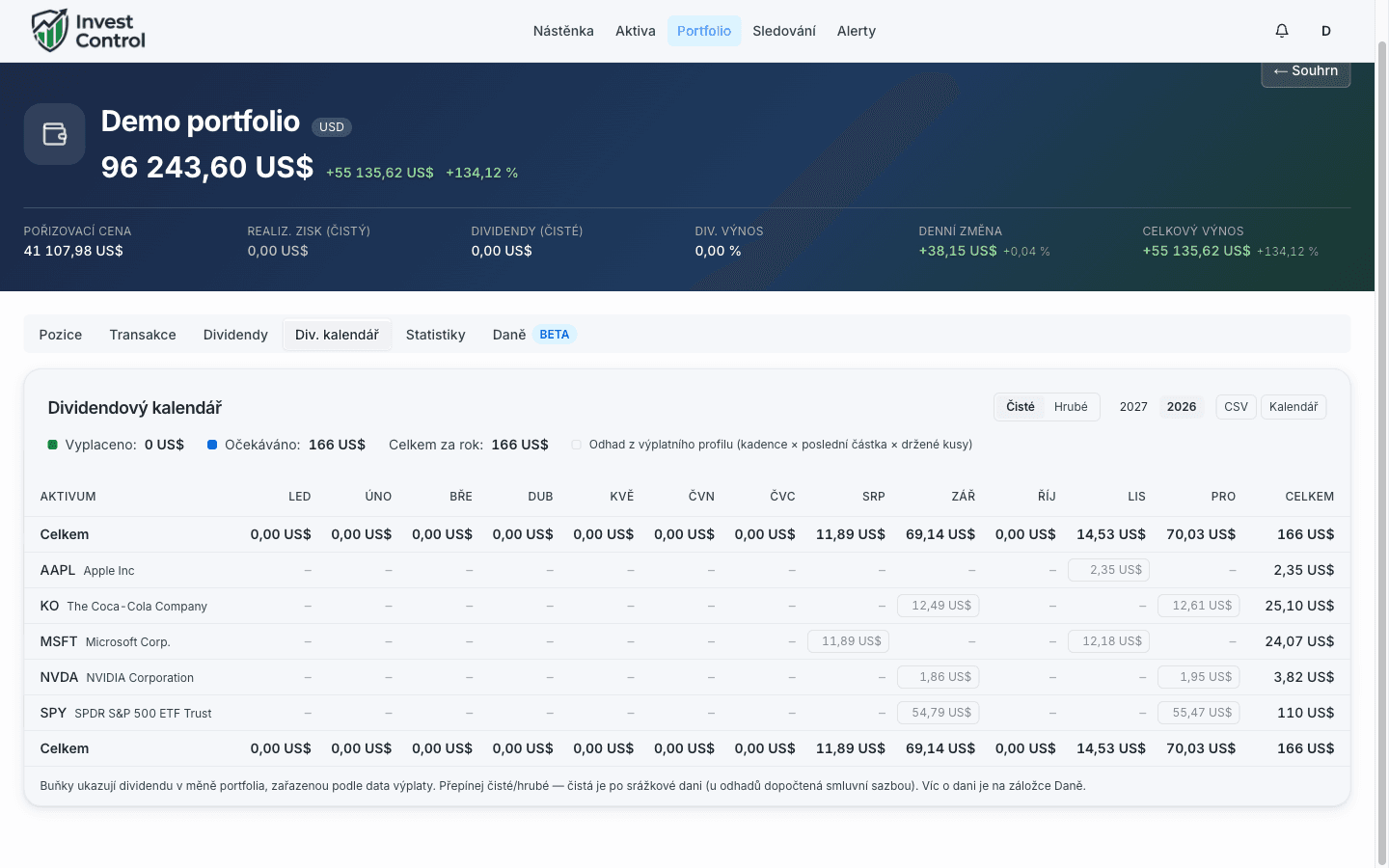Viewport: 1389px width, 868px height.
Task: Click the Demo portfolio title
Action: (201, 122)
